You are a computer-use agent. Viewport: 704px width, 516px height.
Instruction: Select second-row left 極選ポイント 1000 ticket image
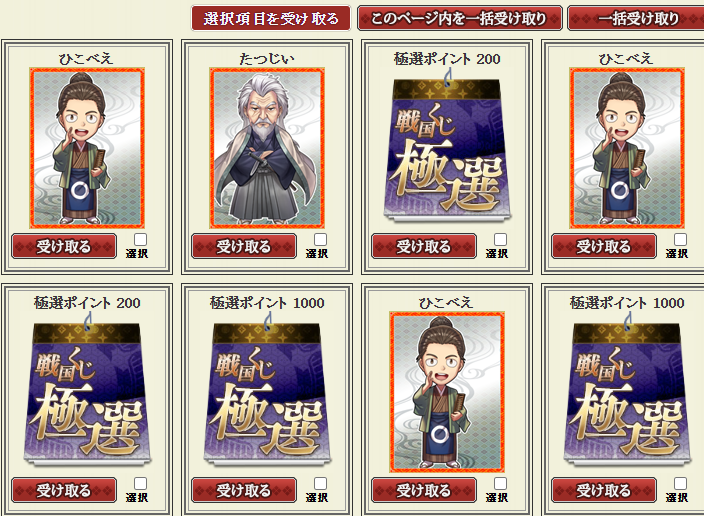point(267,394)
